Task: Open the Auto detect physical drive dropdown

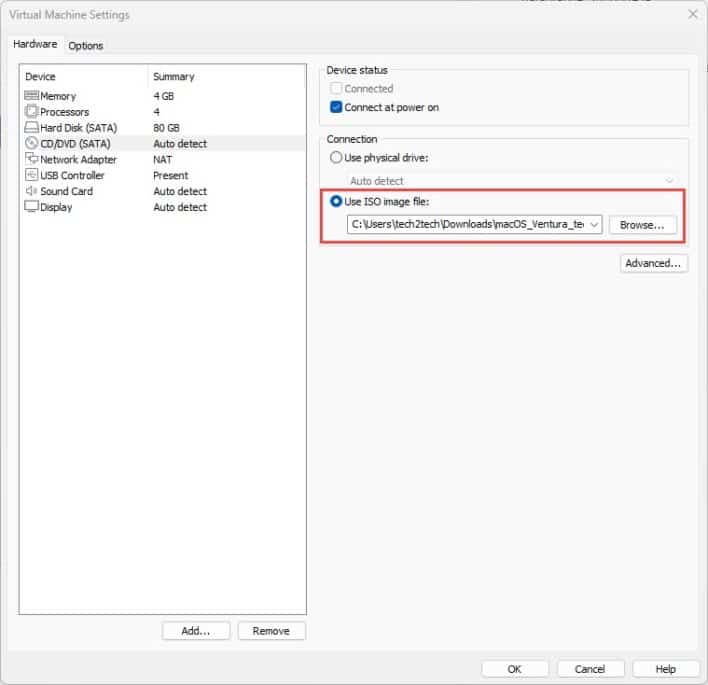Action: point(668,181)
